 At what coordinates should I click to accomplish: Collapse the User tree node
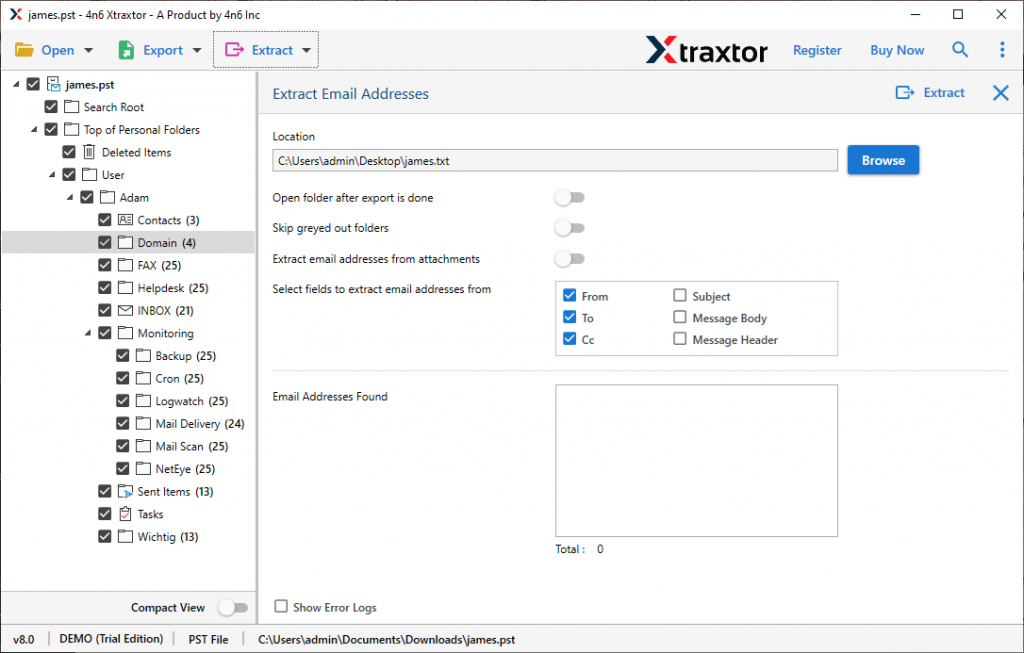point(52,174)
